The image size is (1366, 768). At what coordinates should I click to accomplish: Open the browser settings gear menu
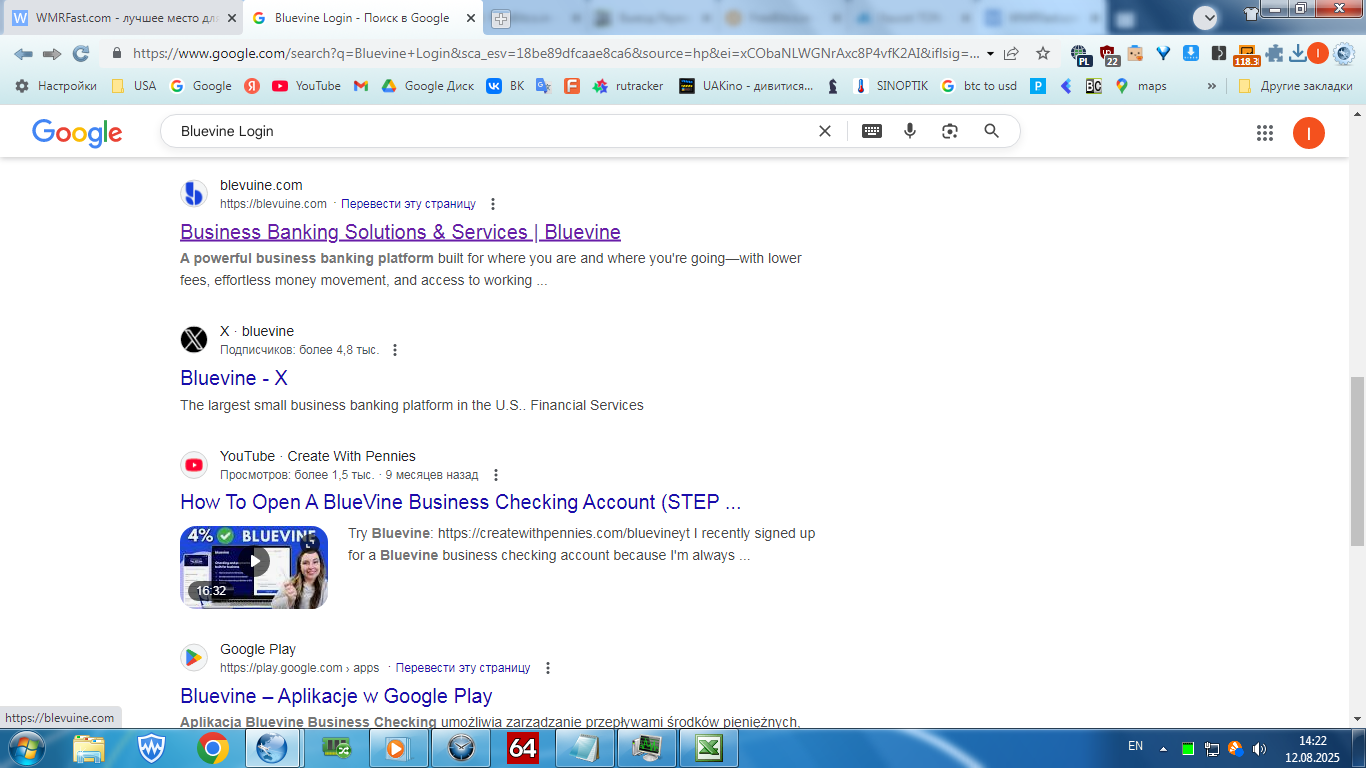point(1343,54)
